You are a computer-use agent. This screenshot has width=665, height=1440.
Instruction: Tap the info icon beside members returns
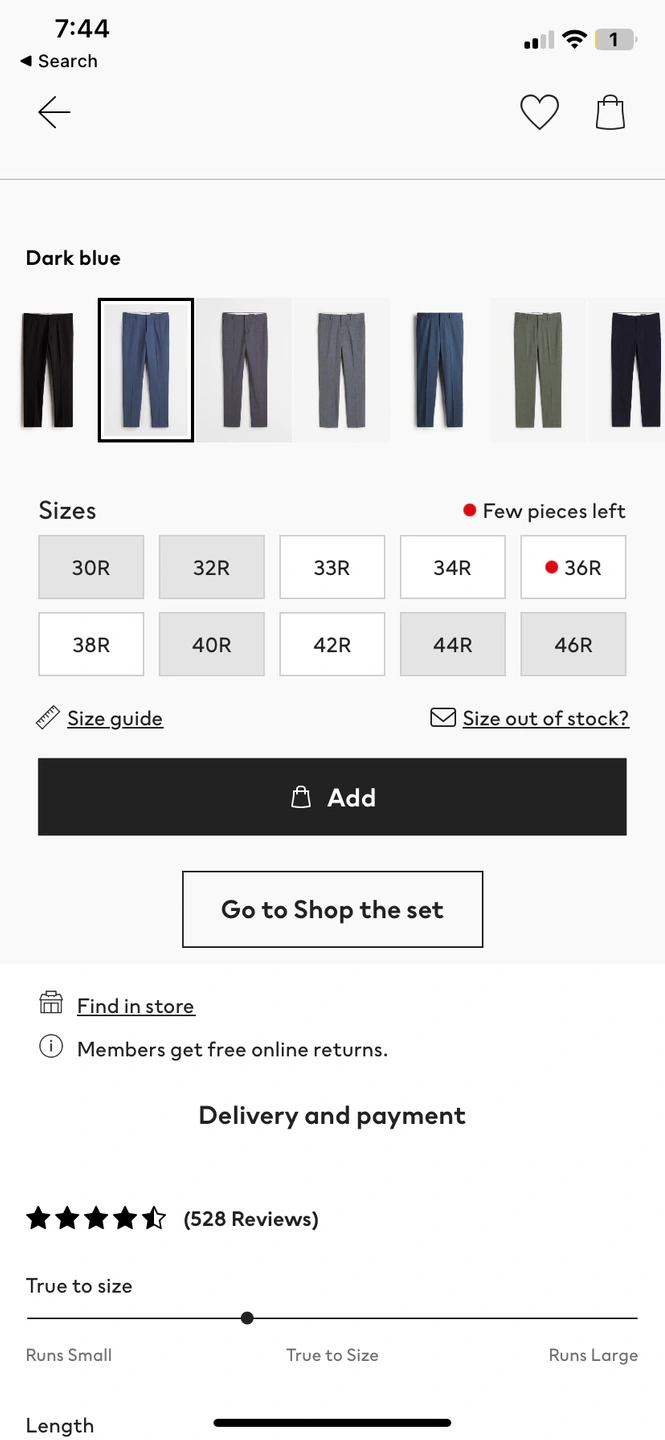click(51, 1048)
